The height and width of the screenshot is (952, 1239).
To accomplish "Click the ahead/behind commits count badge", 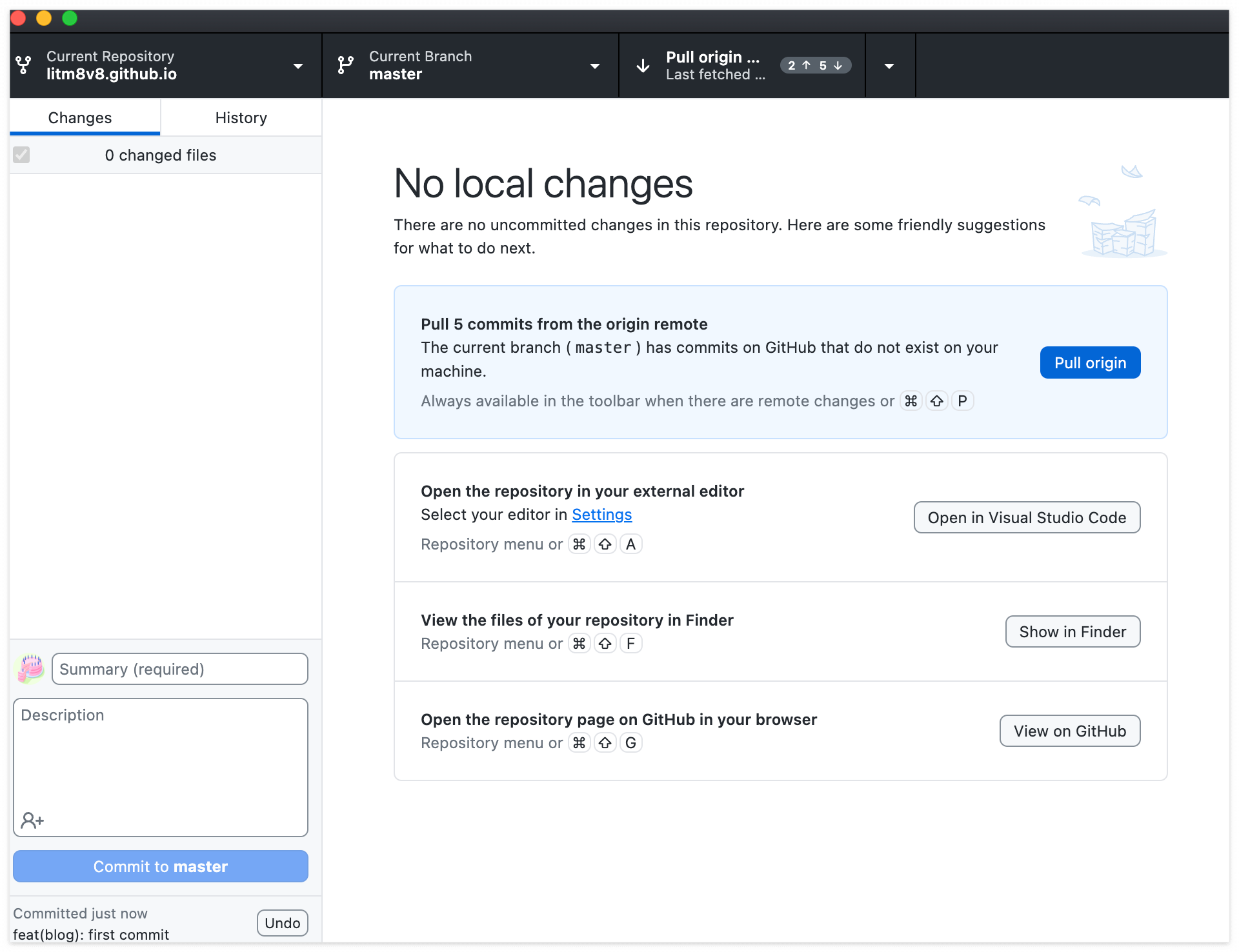I will click(x=815, y=66).
